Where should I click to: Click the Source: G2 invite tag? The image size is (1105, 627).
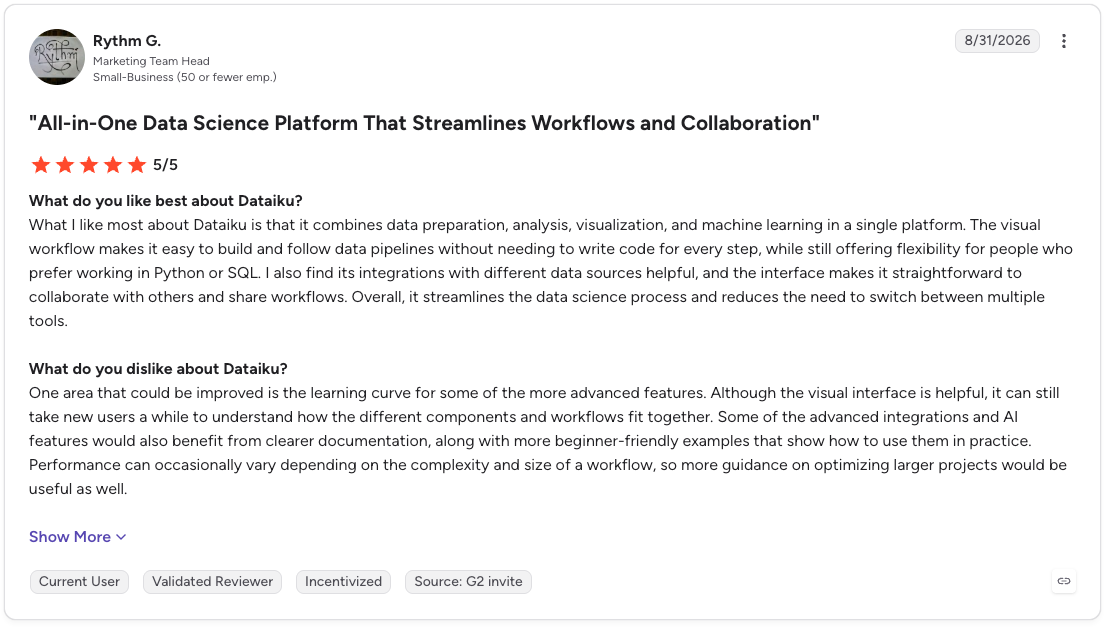click(468, 582)
